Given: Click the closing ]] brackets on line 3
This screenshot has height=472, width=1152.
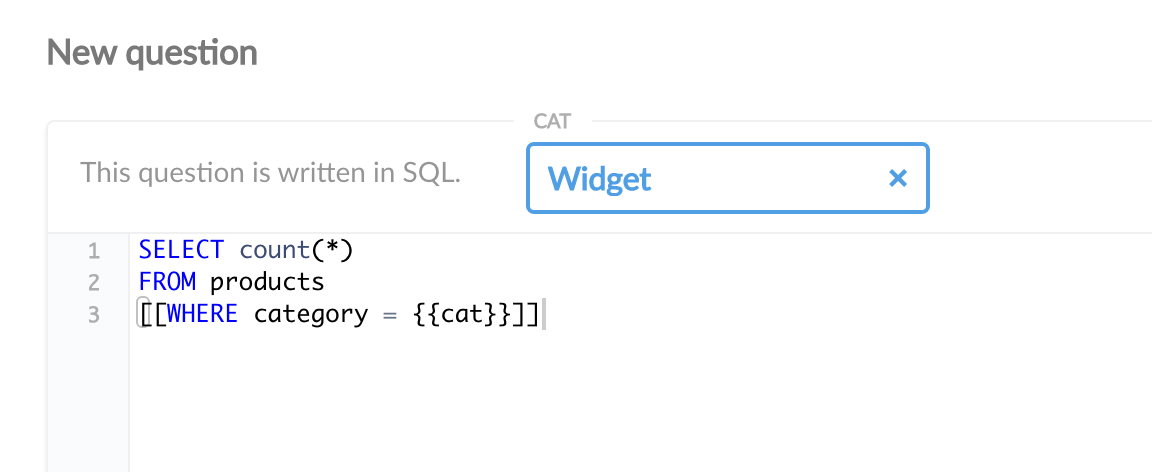Looking at the screenshot, I should click(x=526, y=314).
